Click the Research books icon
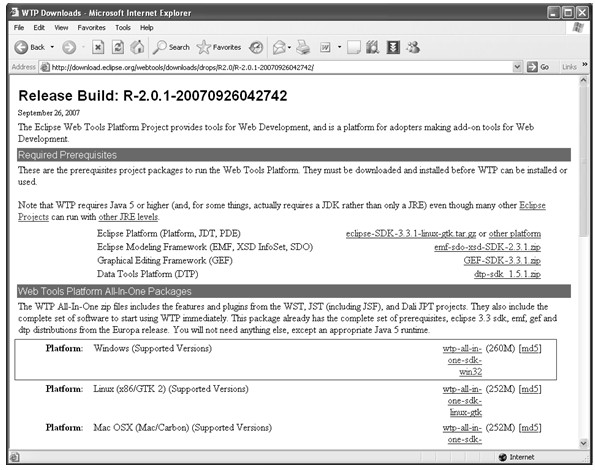Image resolution: width=595 pixels, height=470 pixels. click(372, 47)
